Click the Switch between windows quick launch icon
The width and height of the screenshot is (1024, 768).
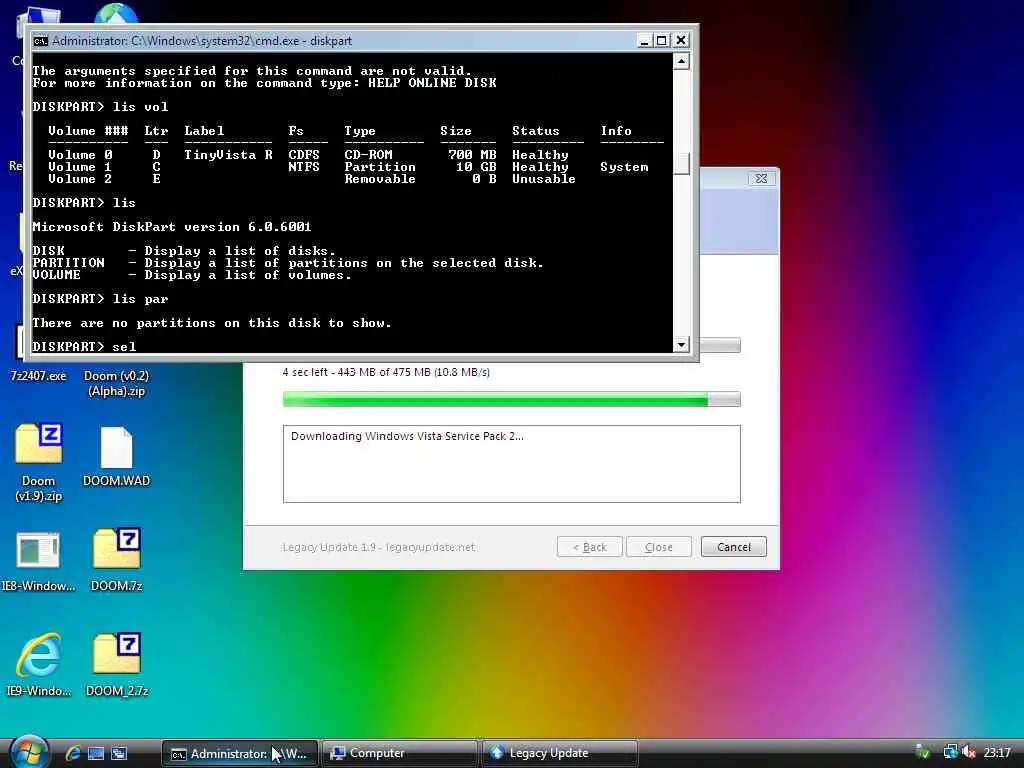[119, 753]
